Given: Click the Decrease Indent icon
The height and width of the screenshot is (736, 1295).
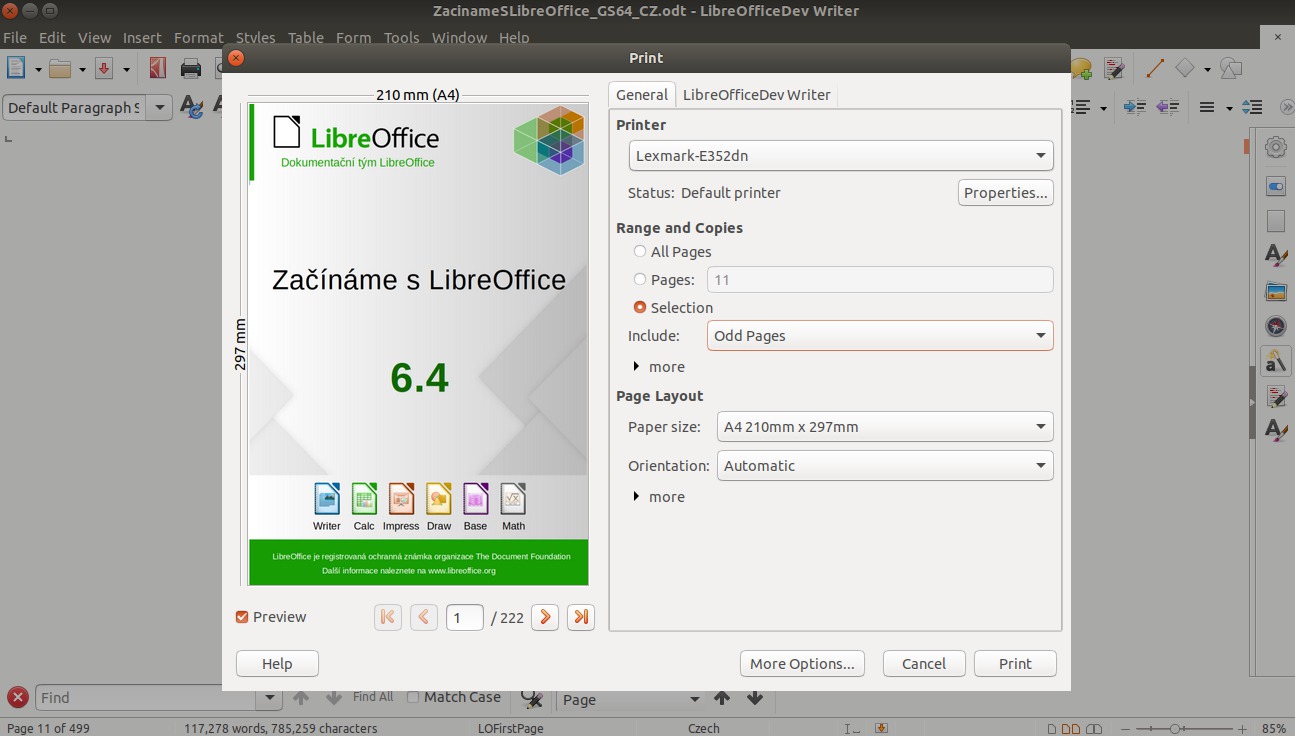Looking at the screenshot, I should (1167, 107).
